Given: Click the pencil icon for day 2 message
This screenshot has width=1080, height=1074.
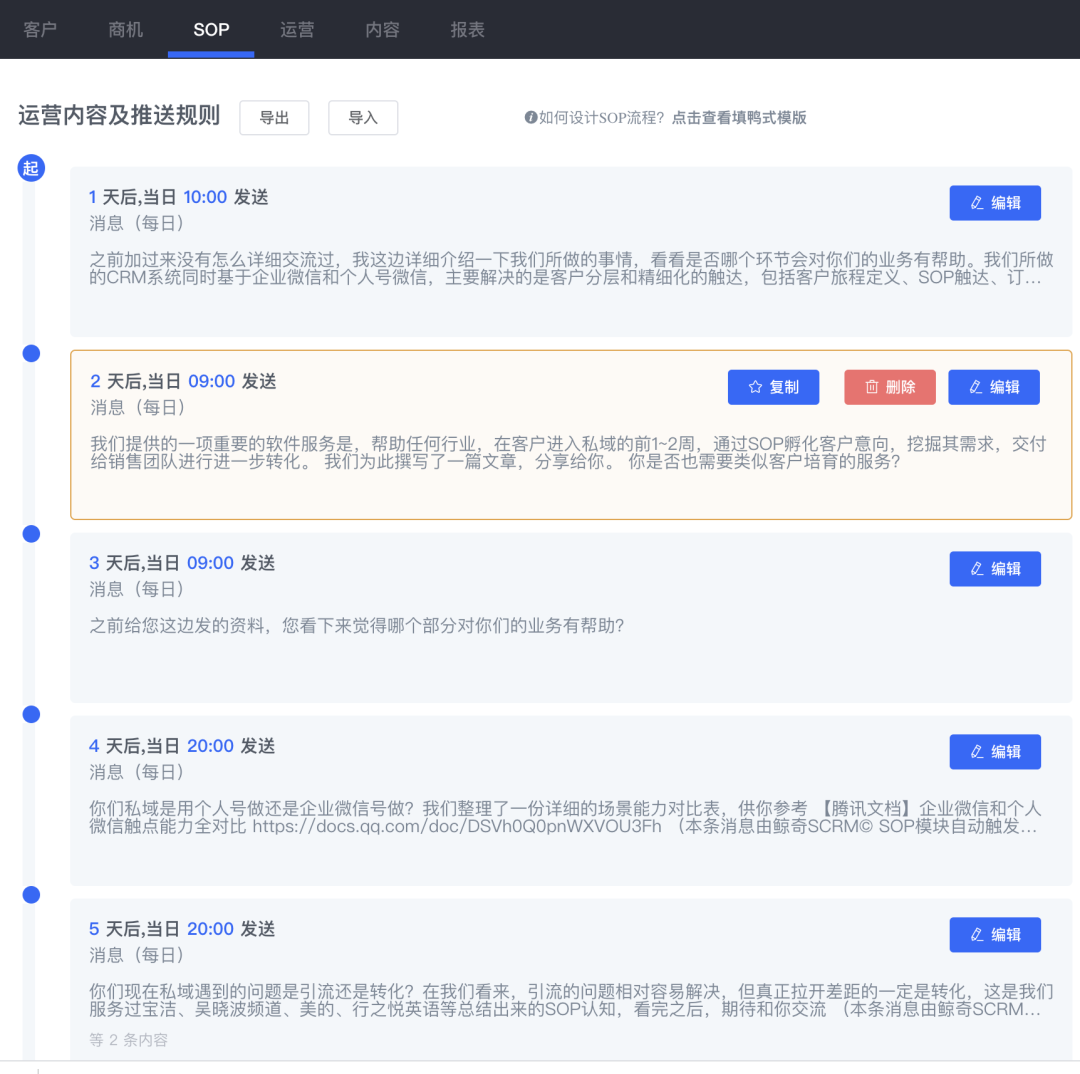Looking at the screenshot, I should click(975, 387).
